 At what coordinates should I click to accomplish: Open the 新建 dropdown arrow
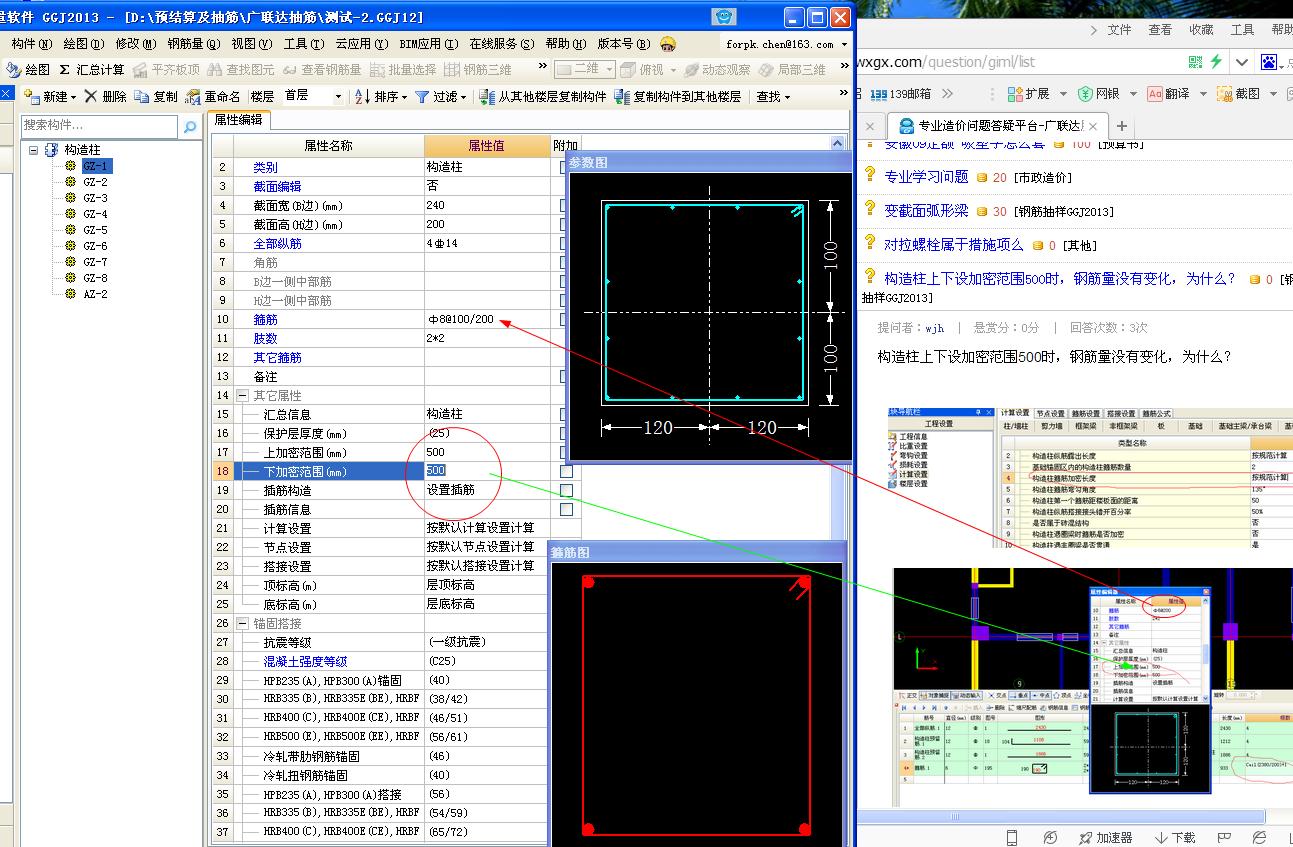click(x=73, y=98)
